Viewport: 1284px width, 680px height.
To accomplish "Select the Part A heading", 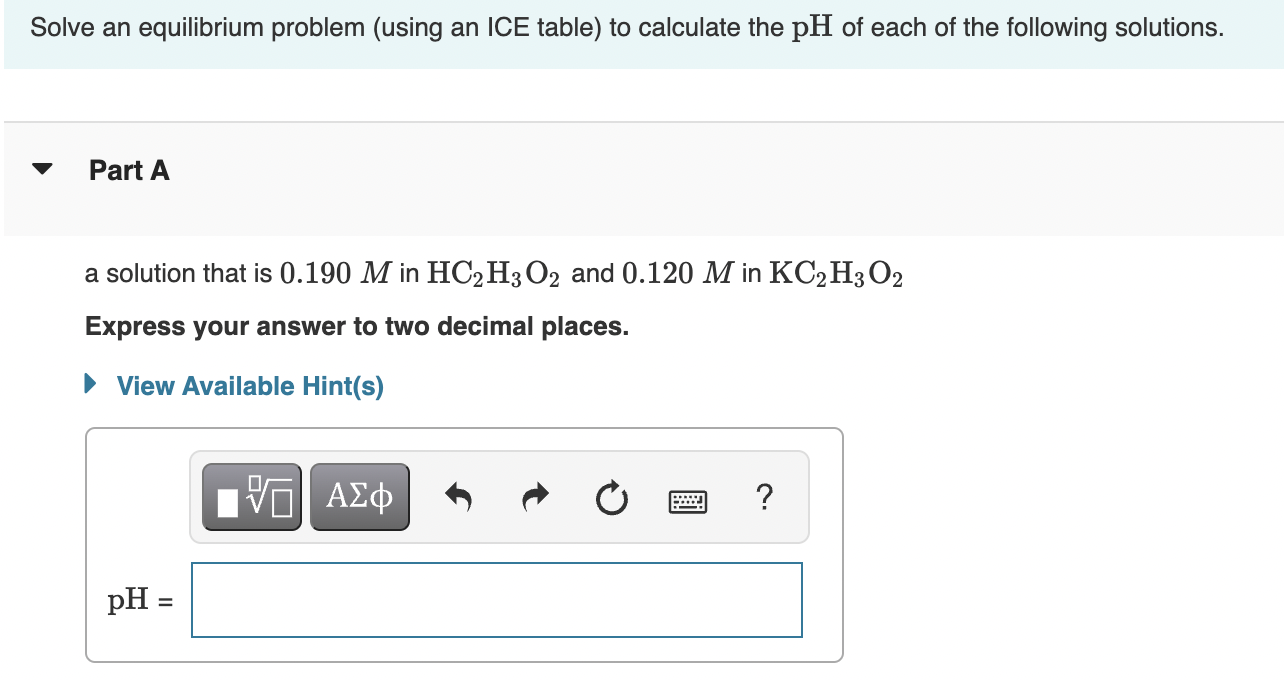I will click(129, 170).
